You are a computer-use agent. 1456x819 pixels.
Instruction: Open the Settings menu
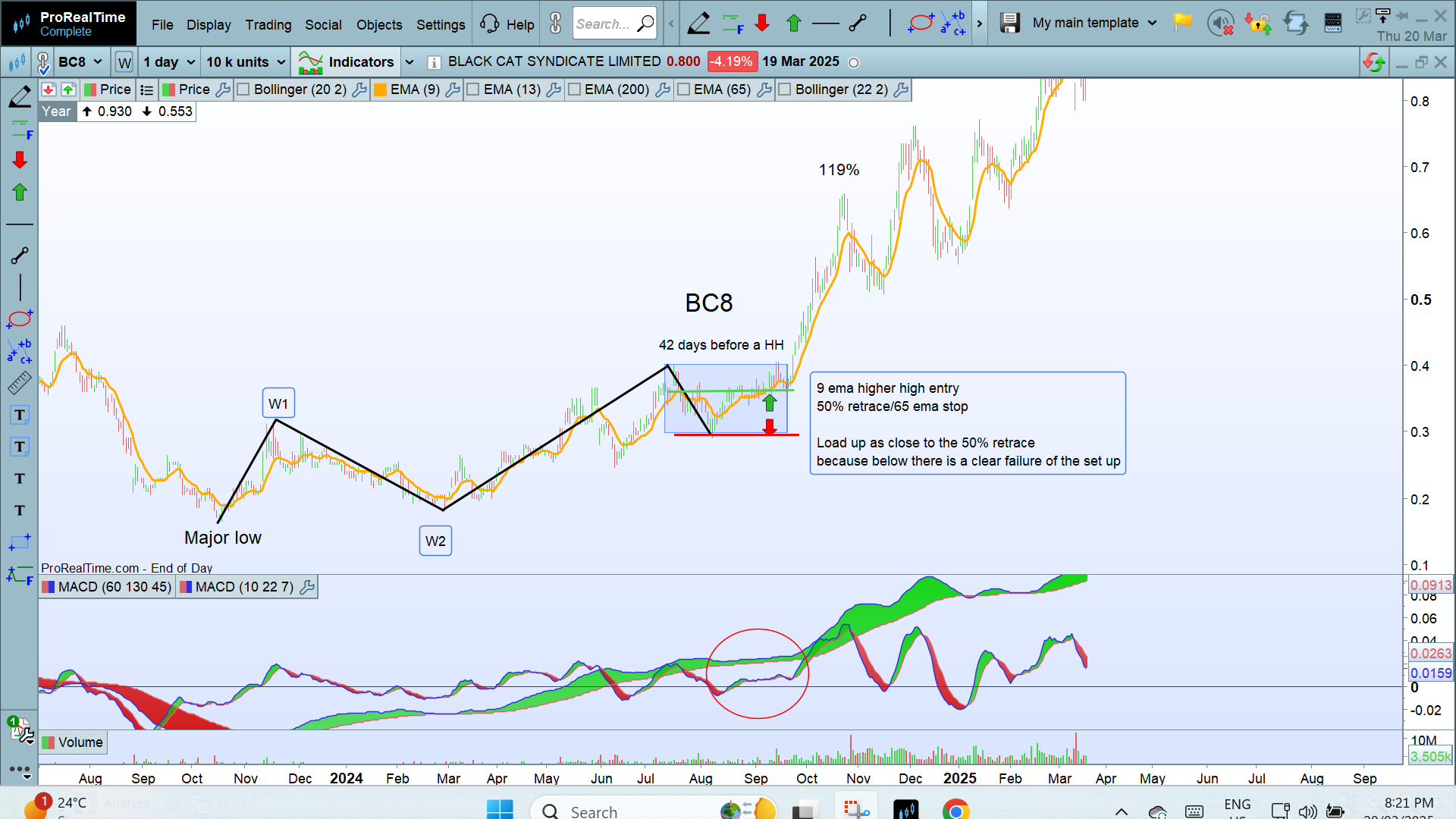click(x=441, y=24)
